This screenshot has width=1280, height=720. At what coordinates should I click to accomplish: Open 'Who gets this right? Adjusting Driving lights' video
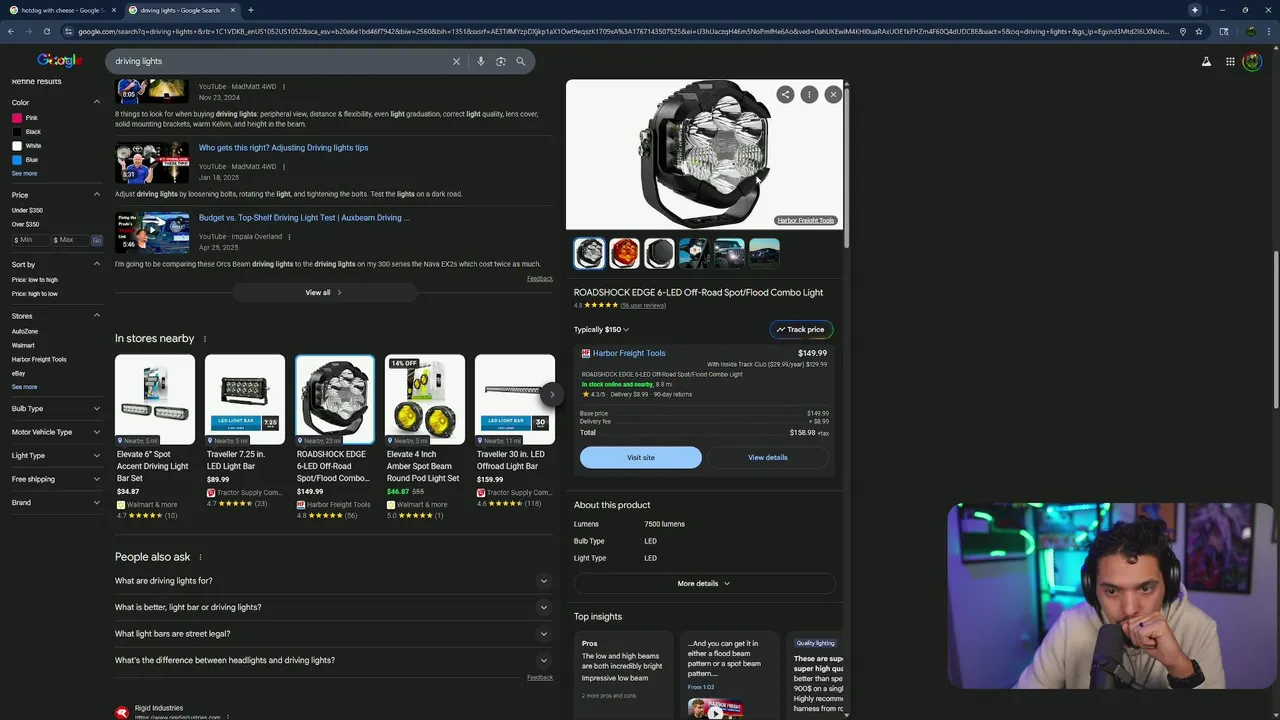pos(283,148)
